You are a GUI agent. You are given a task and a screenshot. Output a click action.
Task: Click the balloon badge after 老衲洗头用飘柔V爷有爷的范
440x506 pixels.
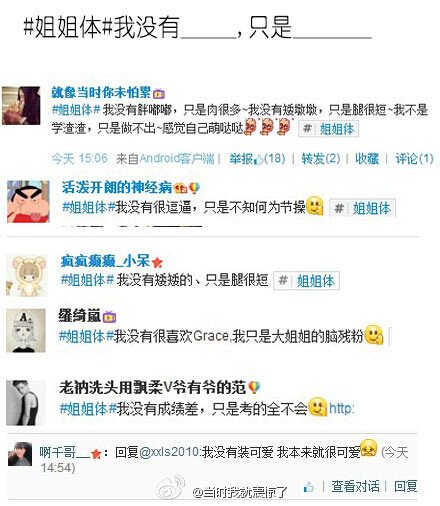254,388
